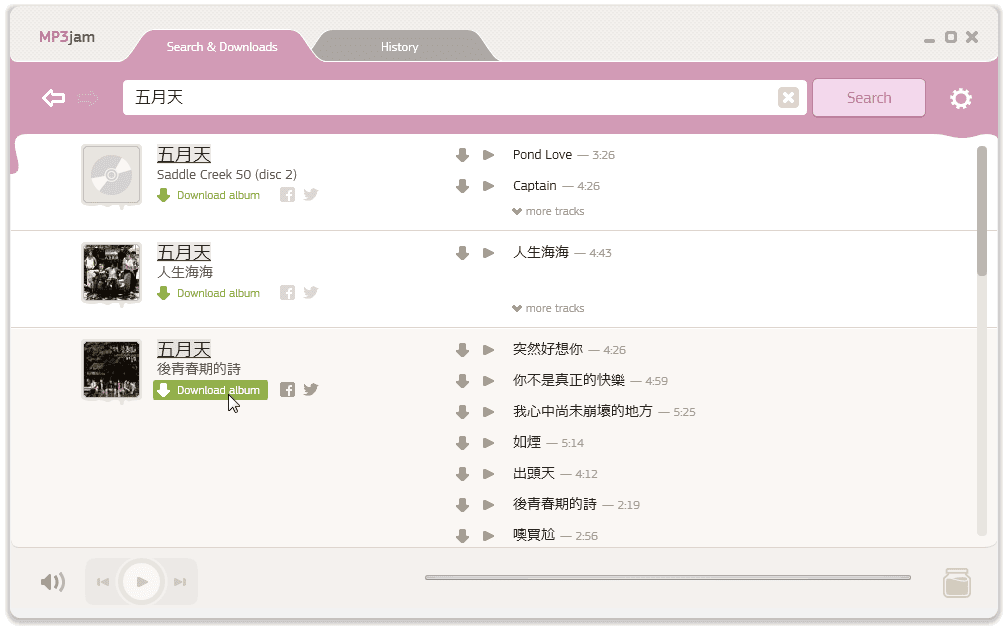The height and width of the screenshot is (630, 1008).
Task: Select the track title Captain
Action: click(x=534, y=186)
